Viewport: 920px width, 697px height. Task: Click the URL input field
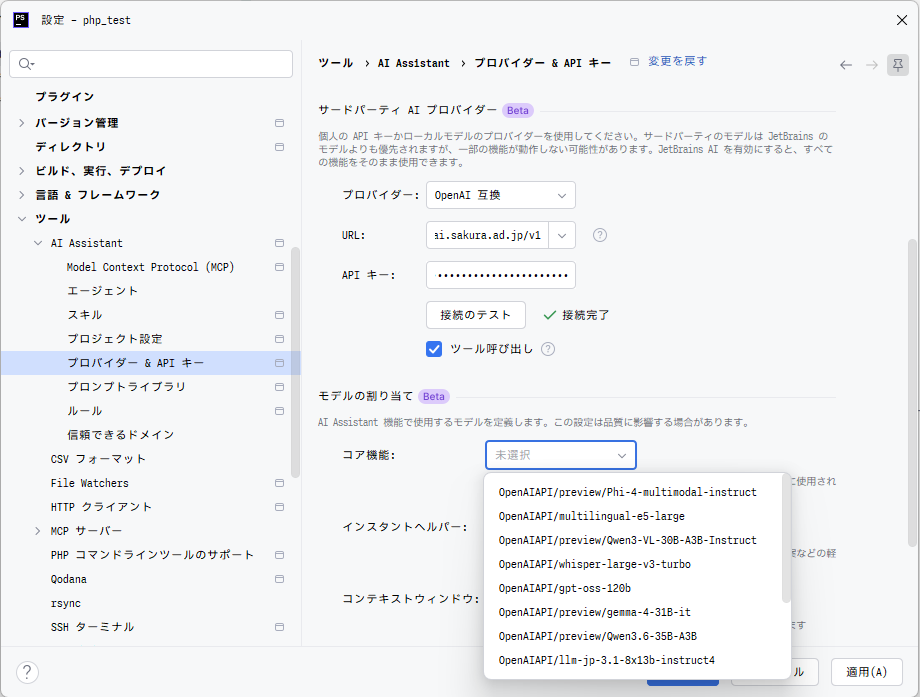click(x=488, y=235)
